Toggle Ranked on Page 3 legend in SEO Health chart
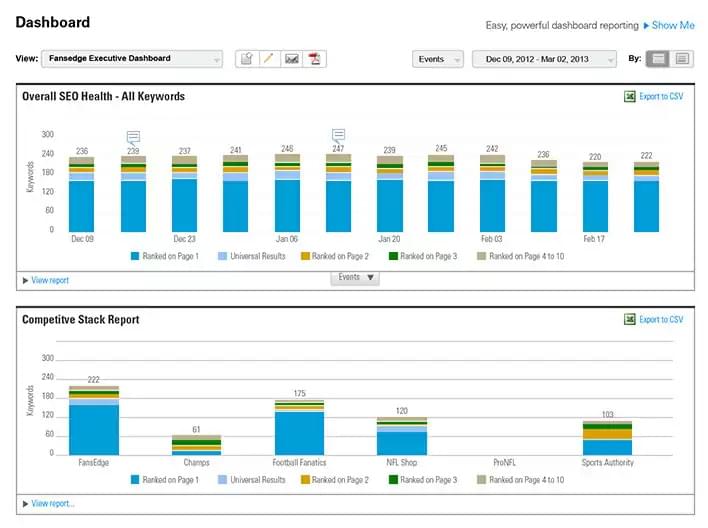 pos(423,256)
